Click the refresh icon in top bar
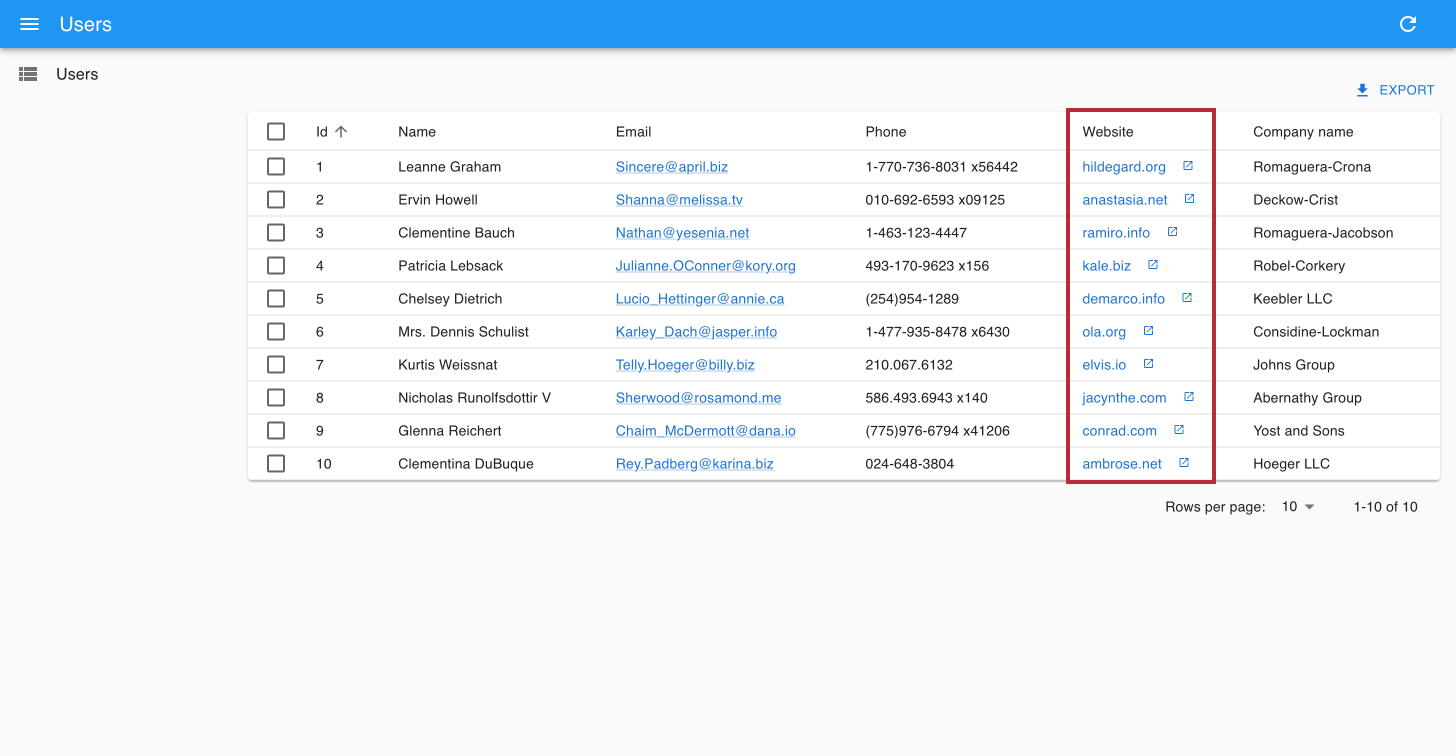Image resolution: width=1456 pixels, height=756 pixels. click(x=1408, y=24)
